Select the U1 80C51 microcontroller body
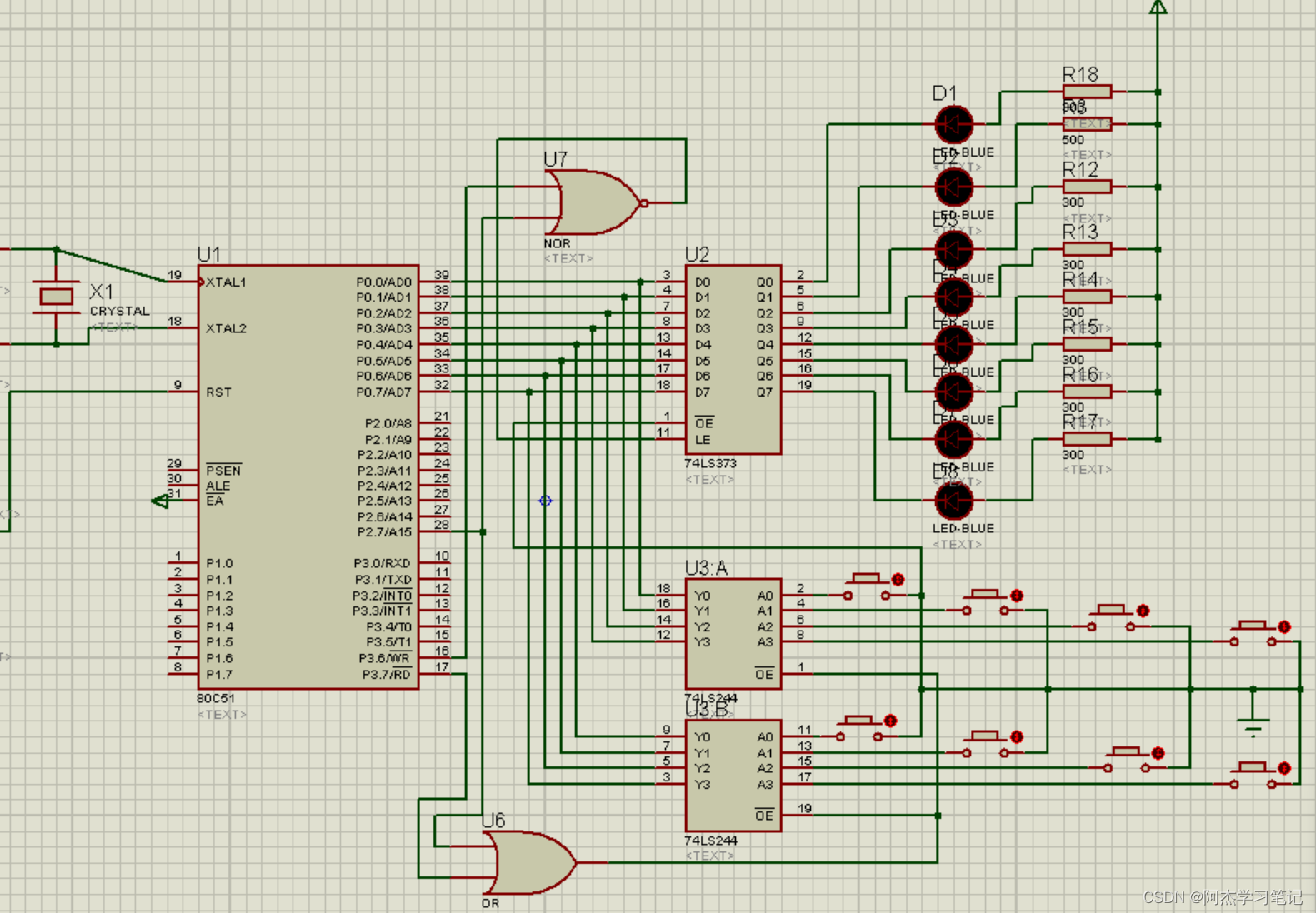Viewport: 1316px width, 913px height. tap(308, 476)
